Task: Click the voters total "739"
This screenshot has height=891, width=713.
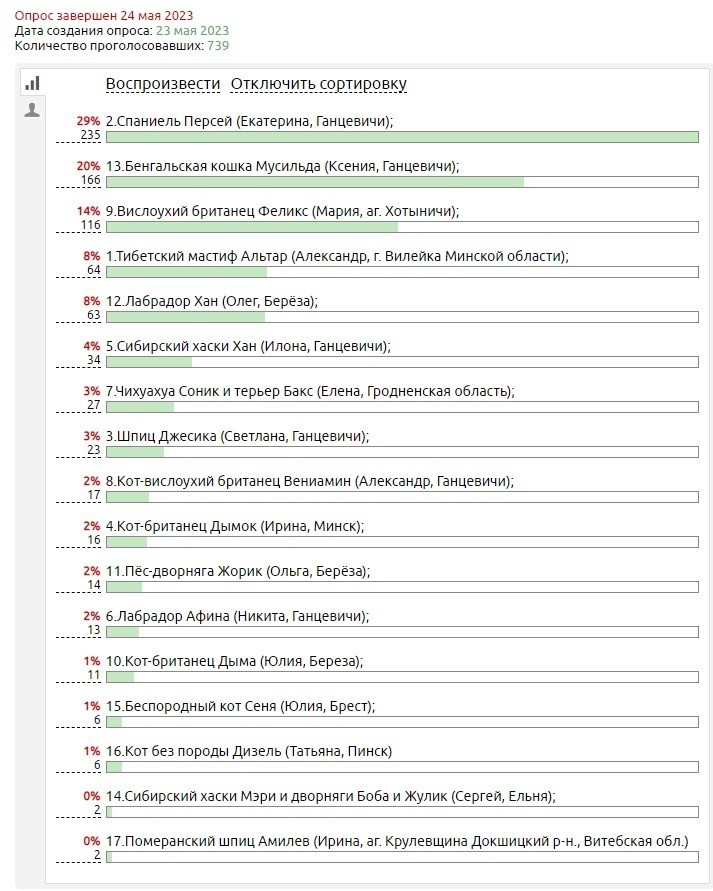Action: coord(218,45)
